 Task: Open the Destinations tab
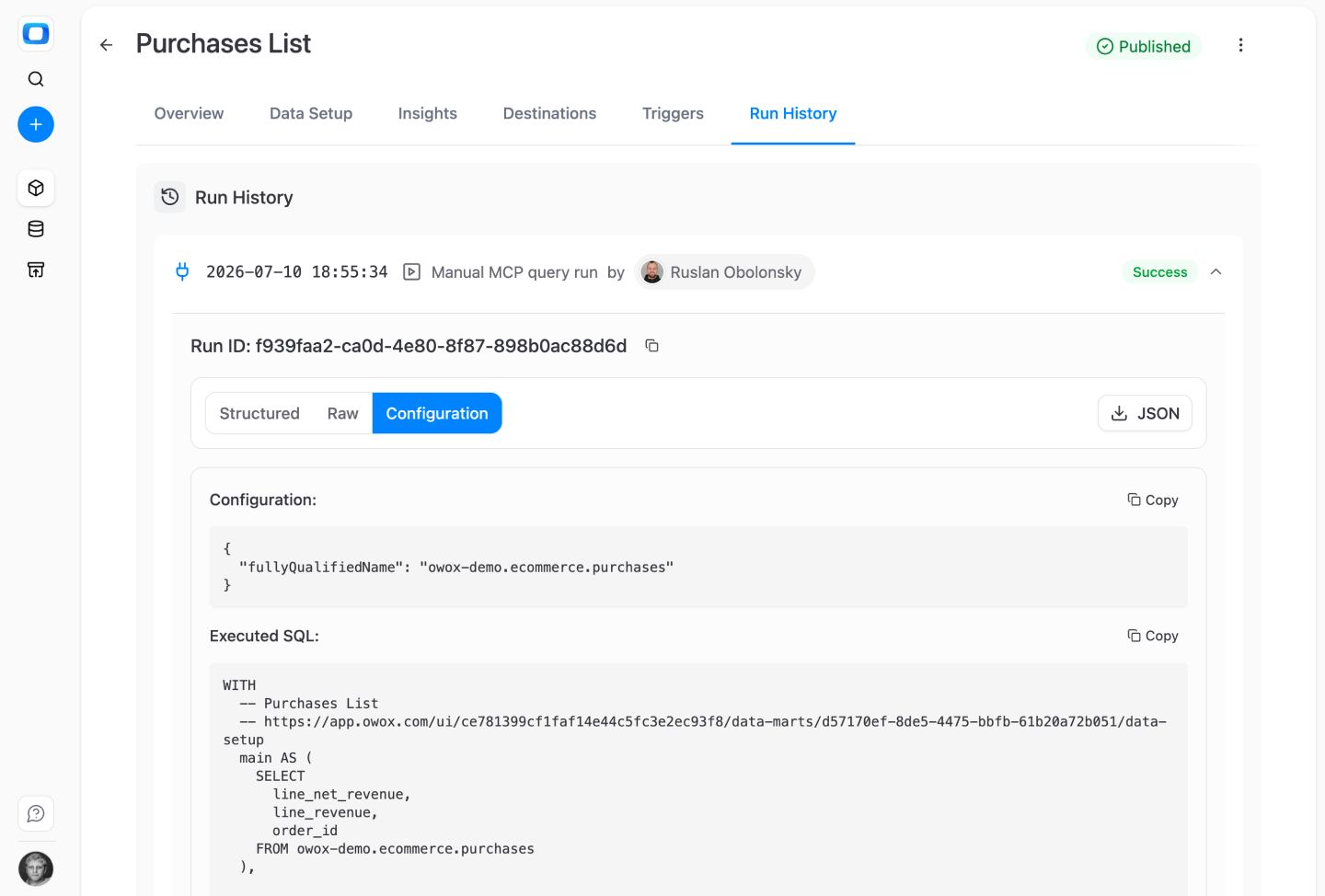(549, 113)
